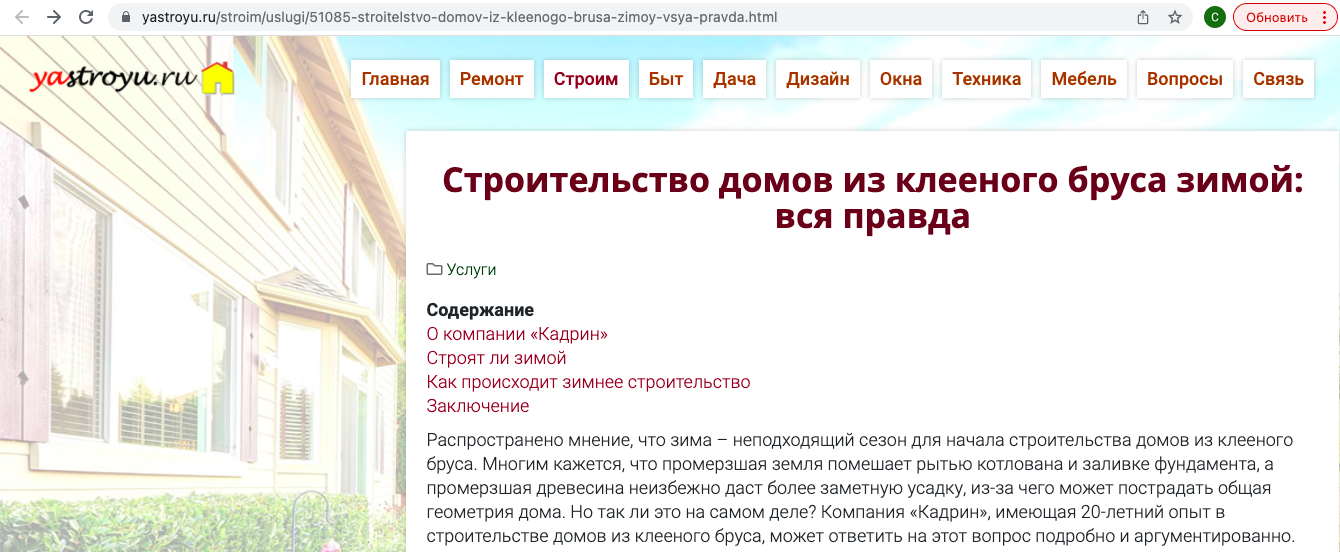Click the yastroyu.ru site logo

point(132,79)
